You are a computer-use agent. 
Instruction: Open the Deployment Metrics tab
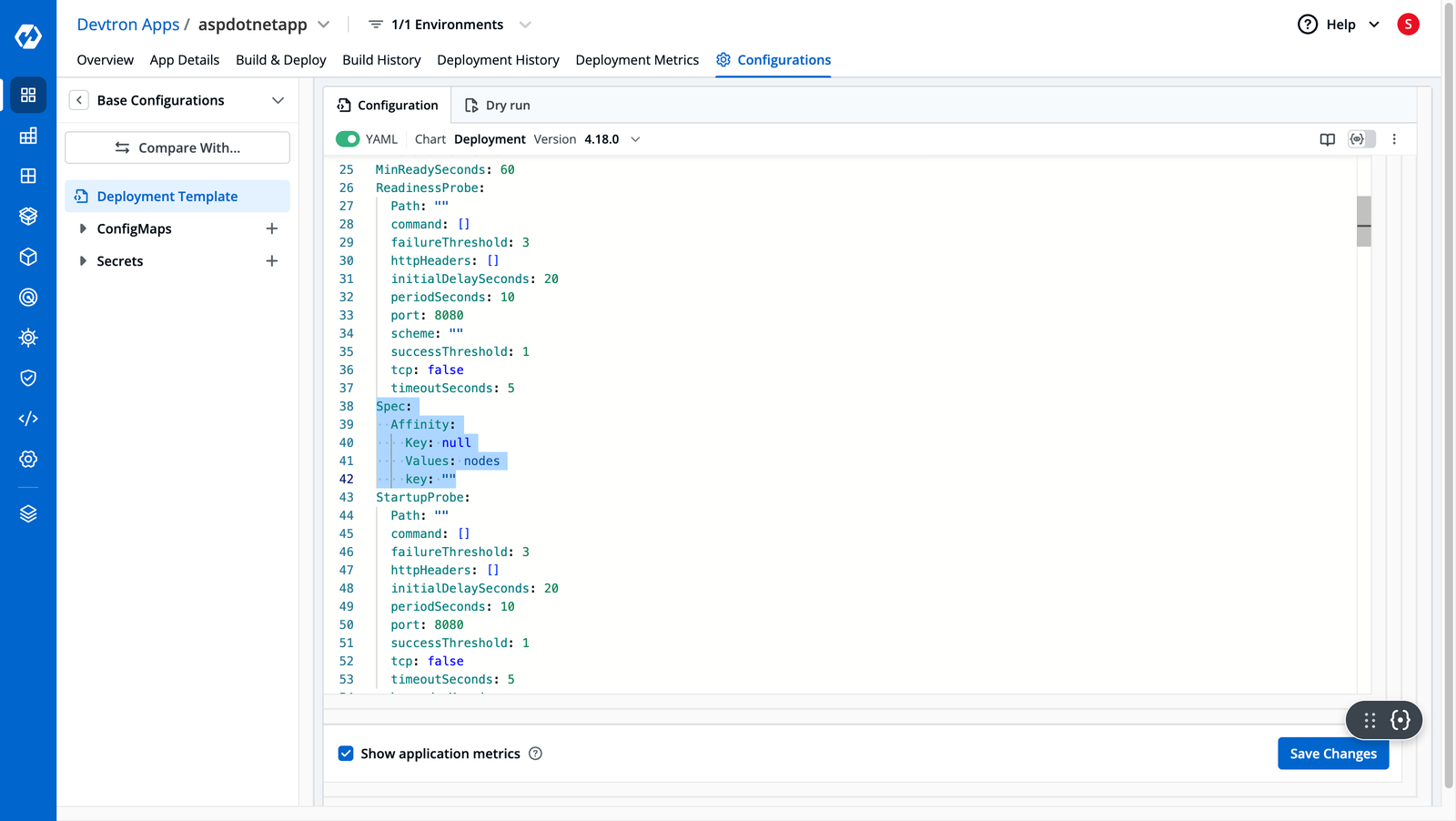coord(637,60)
